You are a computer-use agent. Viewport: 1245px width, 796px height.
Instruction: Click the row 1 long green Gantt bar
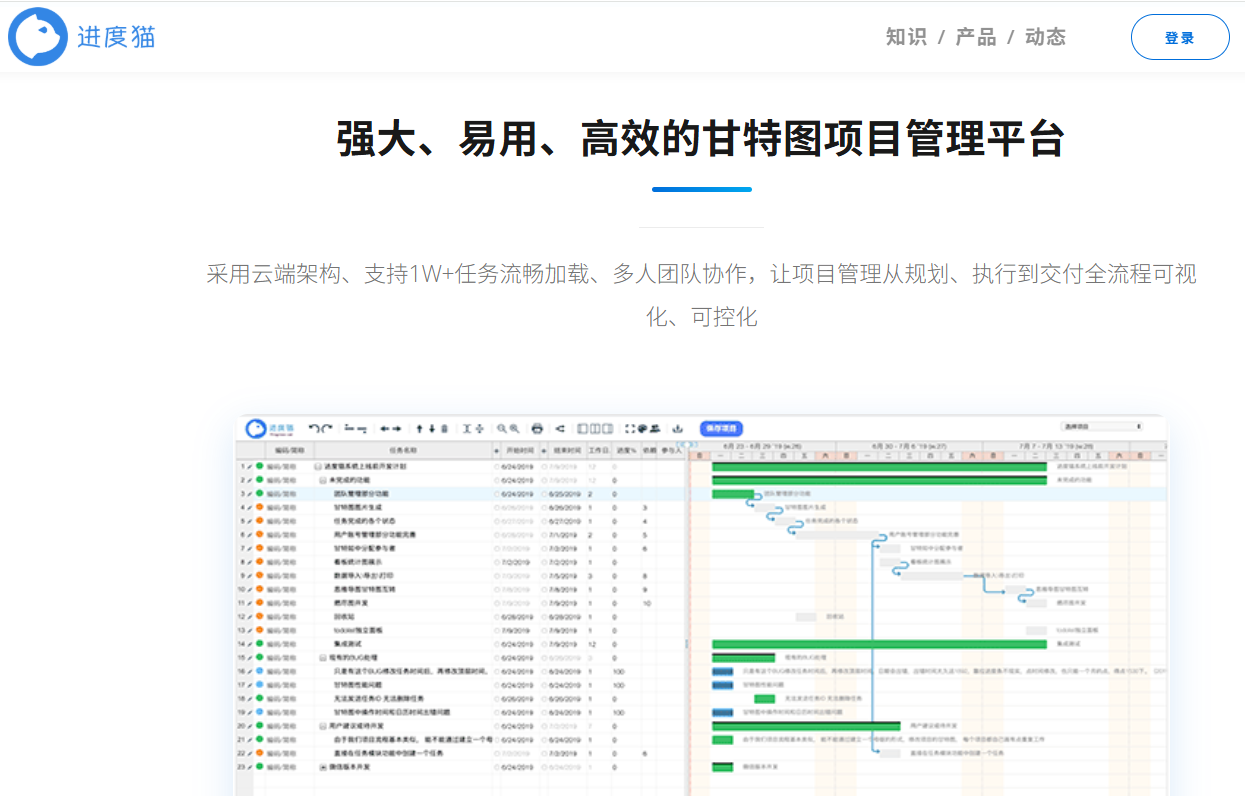point(879,467)
